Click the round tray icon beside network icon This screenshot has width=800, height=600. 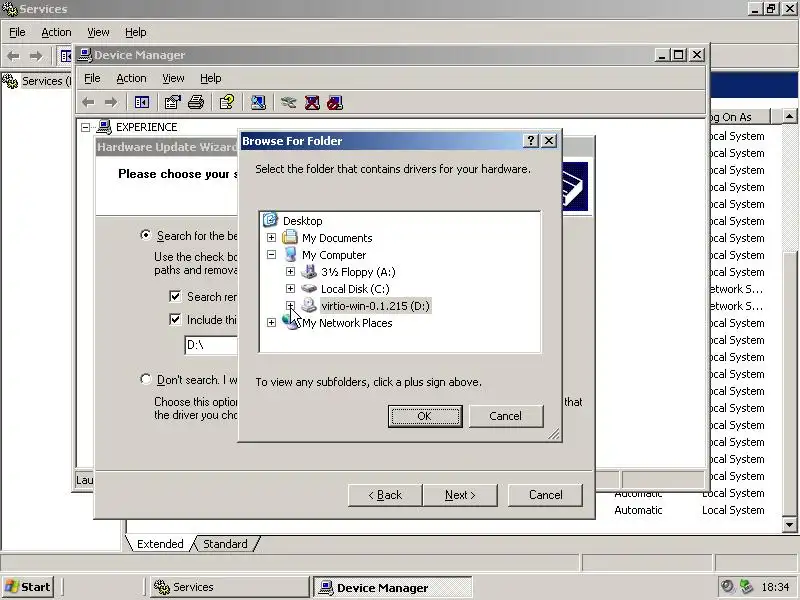pos(727,587)
